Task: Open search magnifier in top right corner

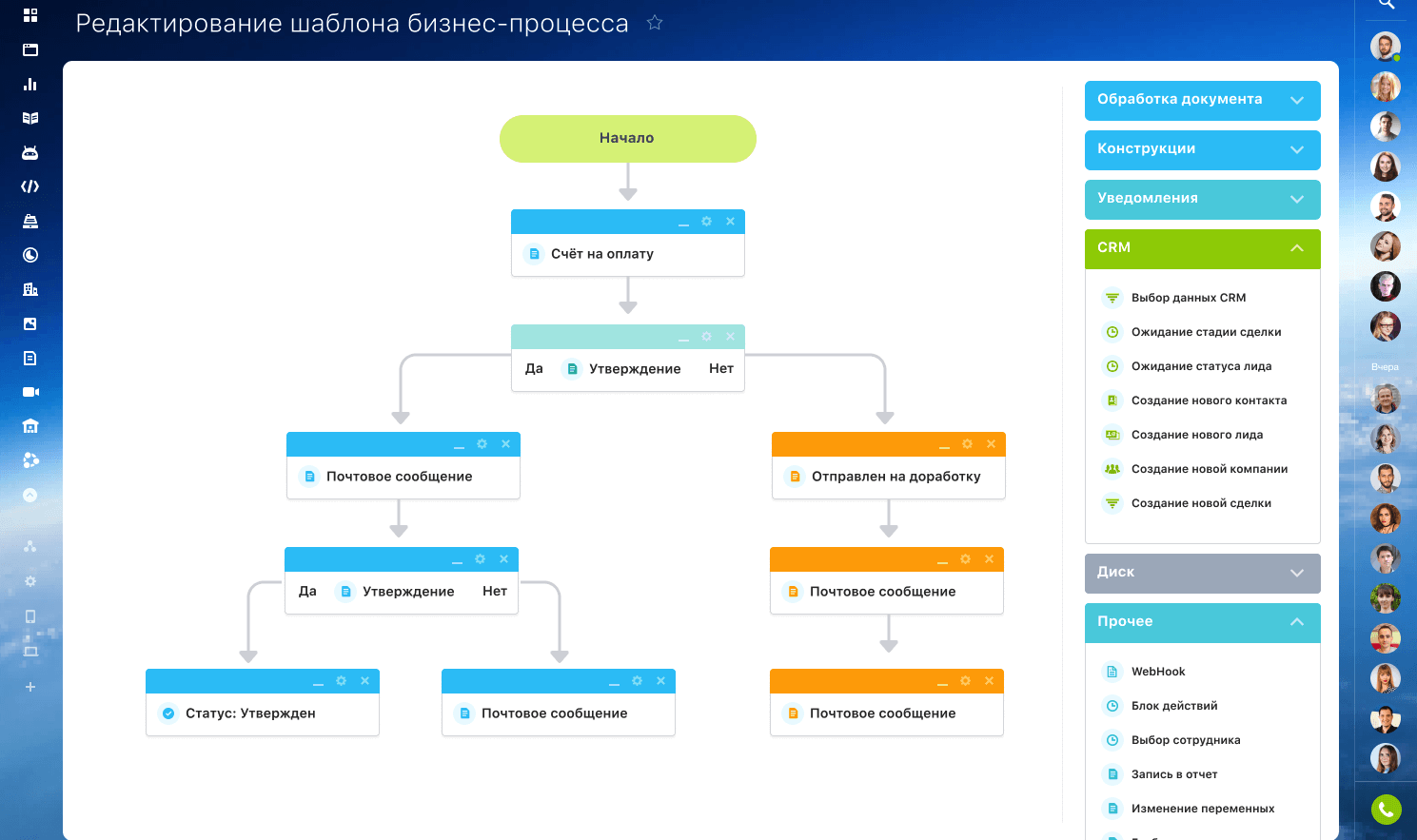Action: pos(1386,5)
